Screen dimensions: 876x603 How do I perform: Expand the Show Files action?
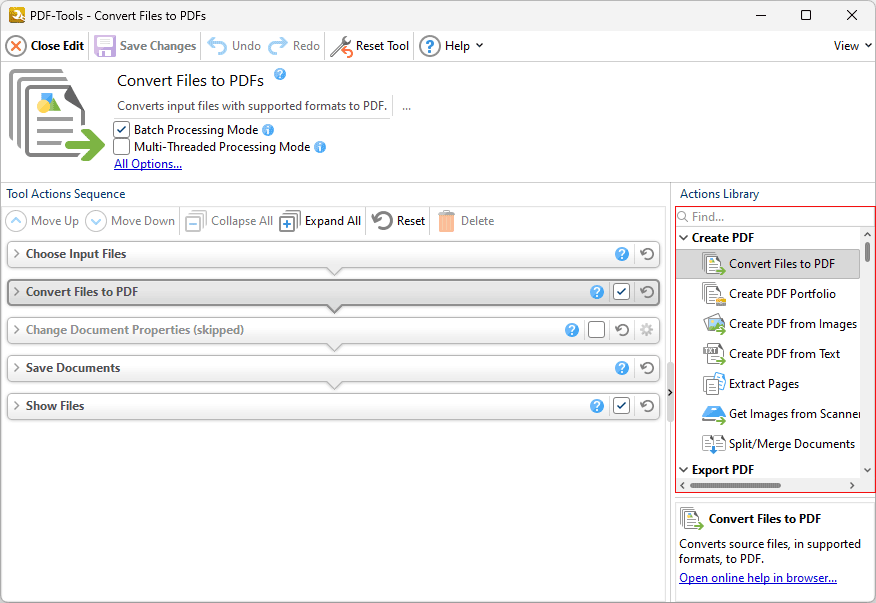pyautogui.click(x=17, y=406)
